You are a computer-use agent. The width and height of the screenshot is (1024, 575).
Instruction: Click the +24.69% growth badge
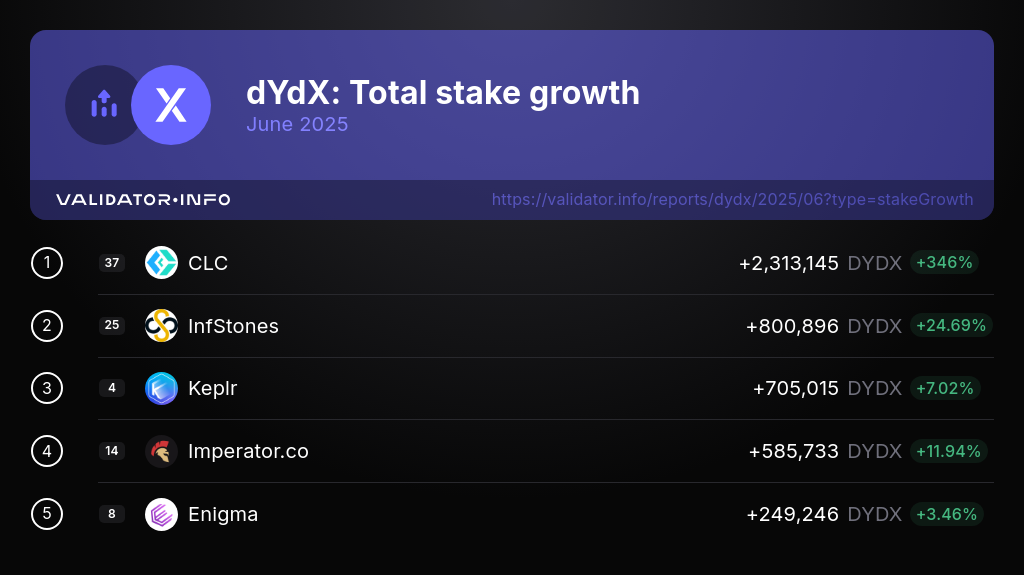pos(950,326)
